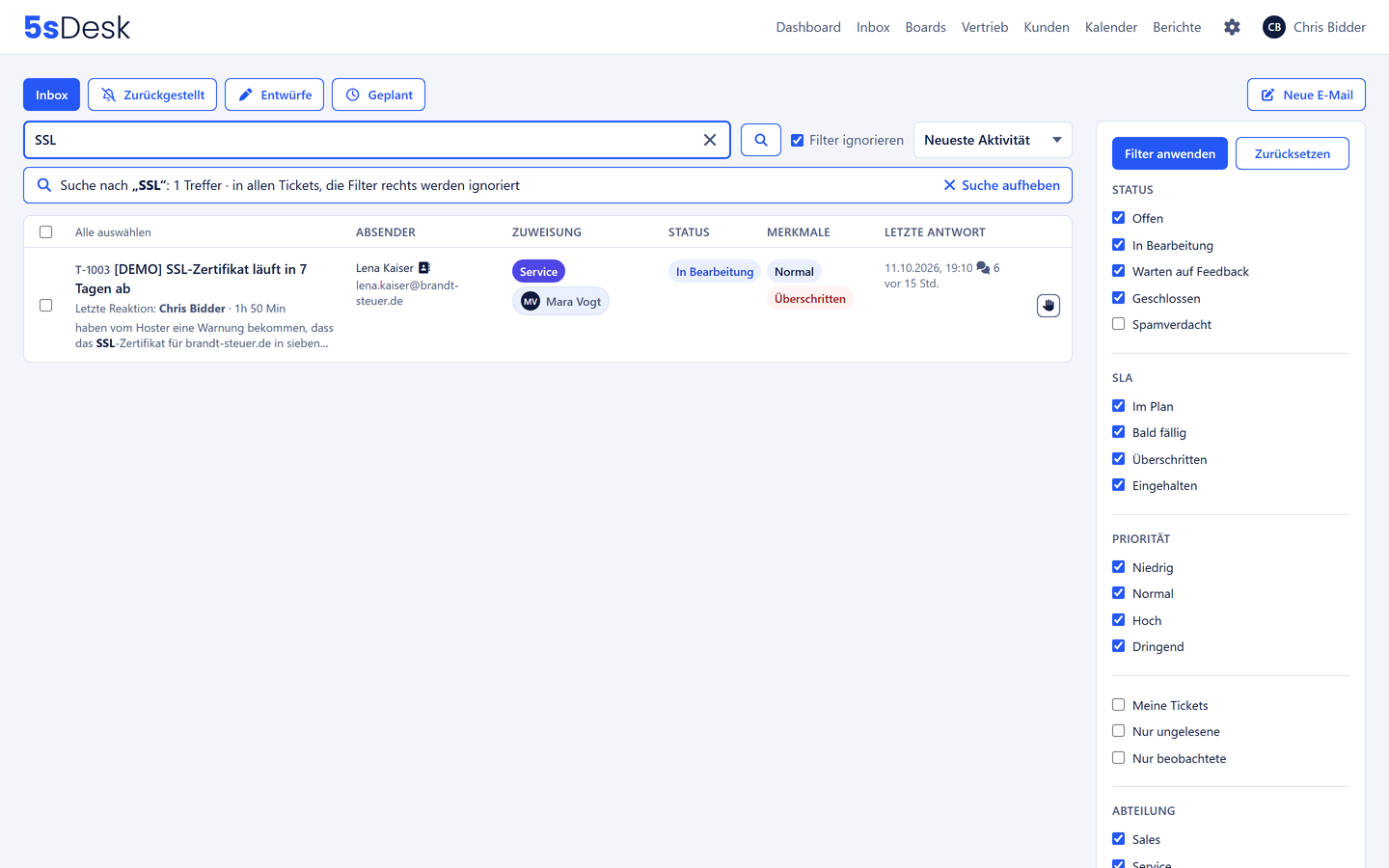This screenshot has width=1389, height=868.
Task: Click the hand icon on ticket T-1003
Action: [x=1049, y=306]
